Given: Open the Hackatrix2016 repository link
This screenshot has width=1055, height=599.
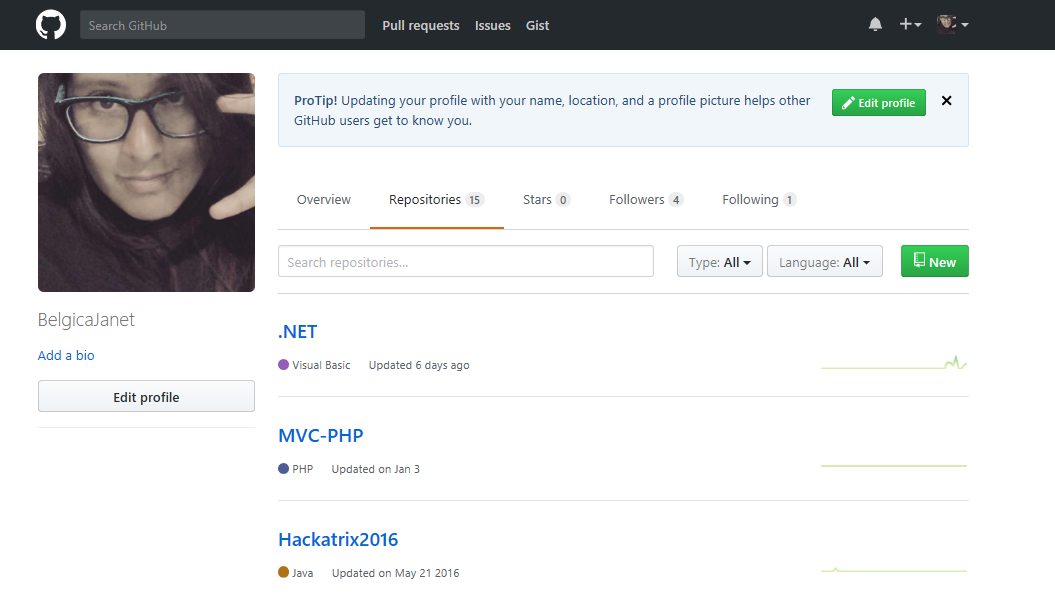Looking at the screenshot, I should point(337,540).
